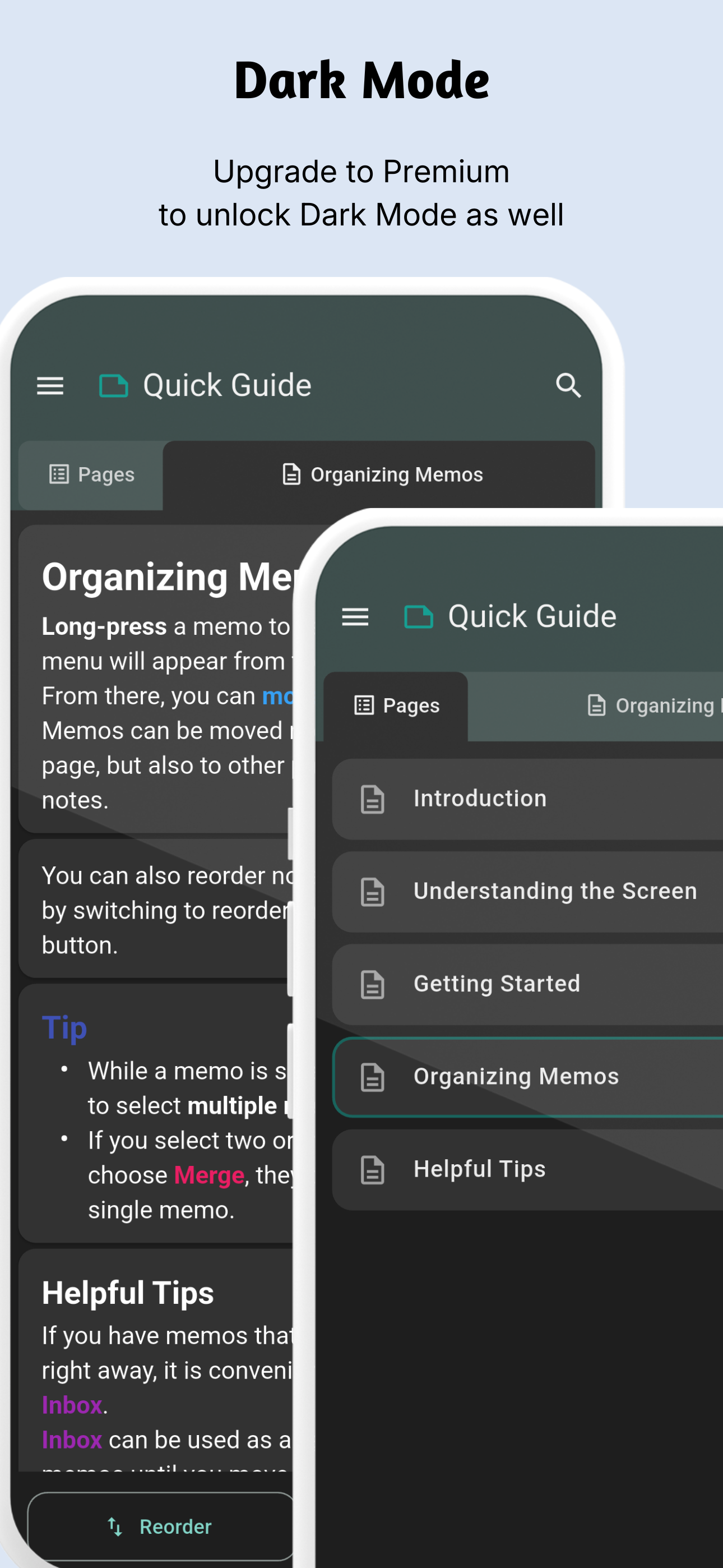Click the Dark Mode headline
723x1568 pixels.
click(x=361, y=80)
